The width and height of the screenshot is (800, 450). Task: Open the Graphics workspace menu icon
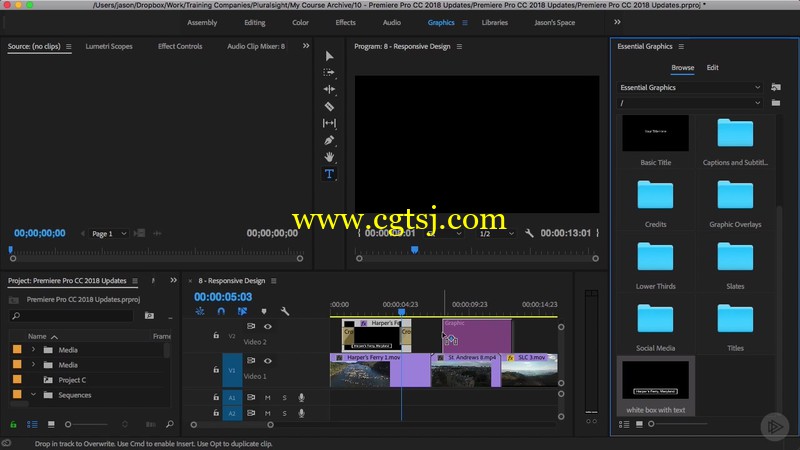[465, 22]
